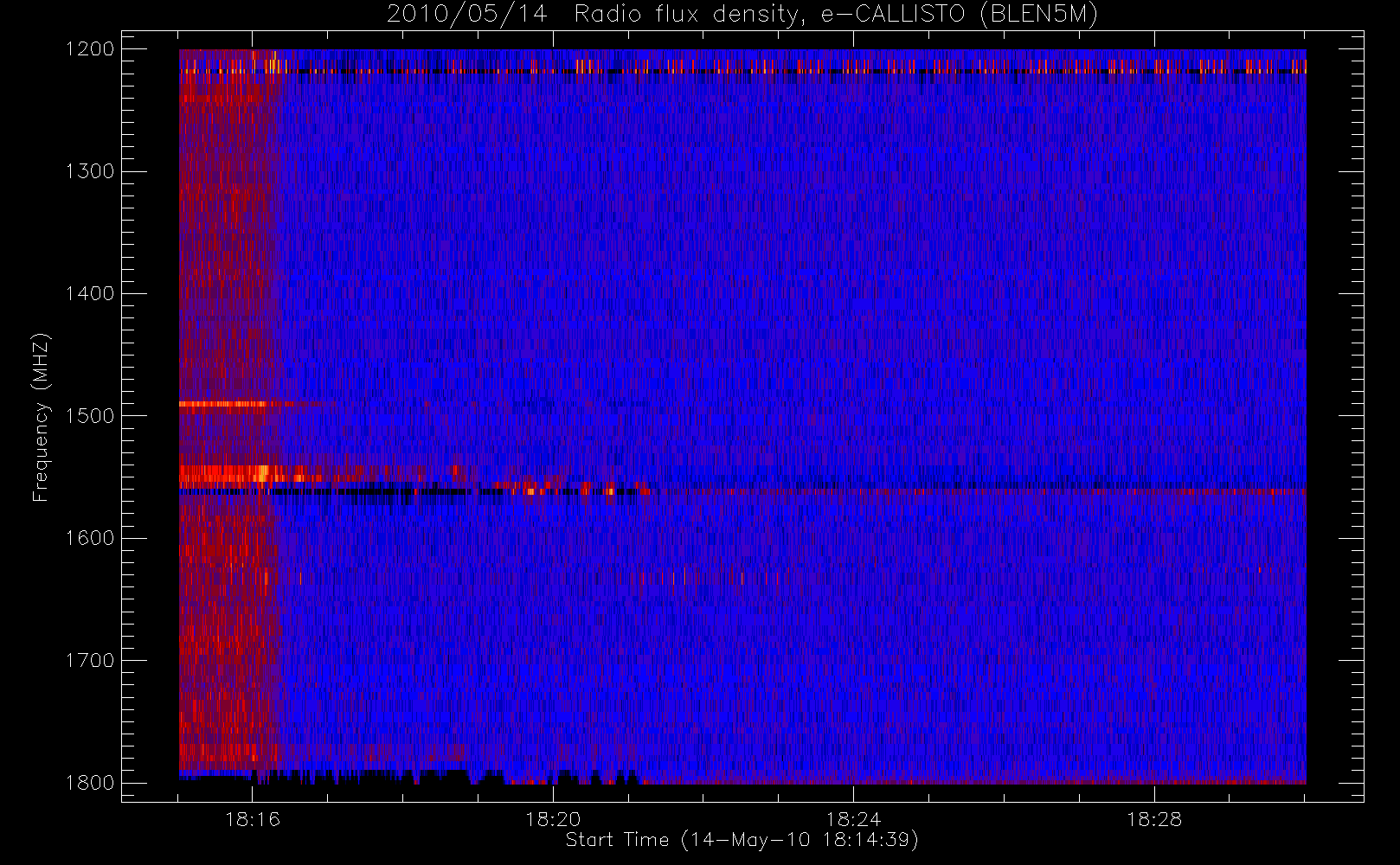
Task: Click the '18:20' time axis label
Action: pos(553,819)
